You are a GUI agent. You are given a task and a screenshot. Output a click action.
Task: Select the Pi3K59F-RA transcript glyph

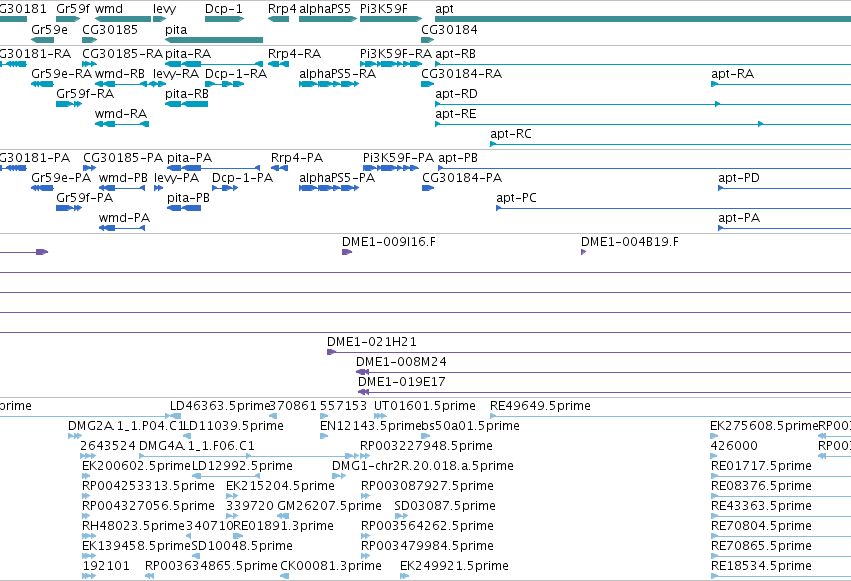(x=389, y=64)
